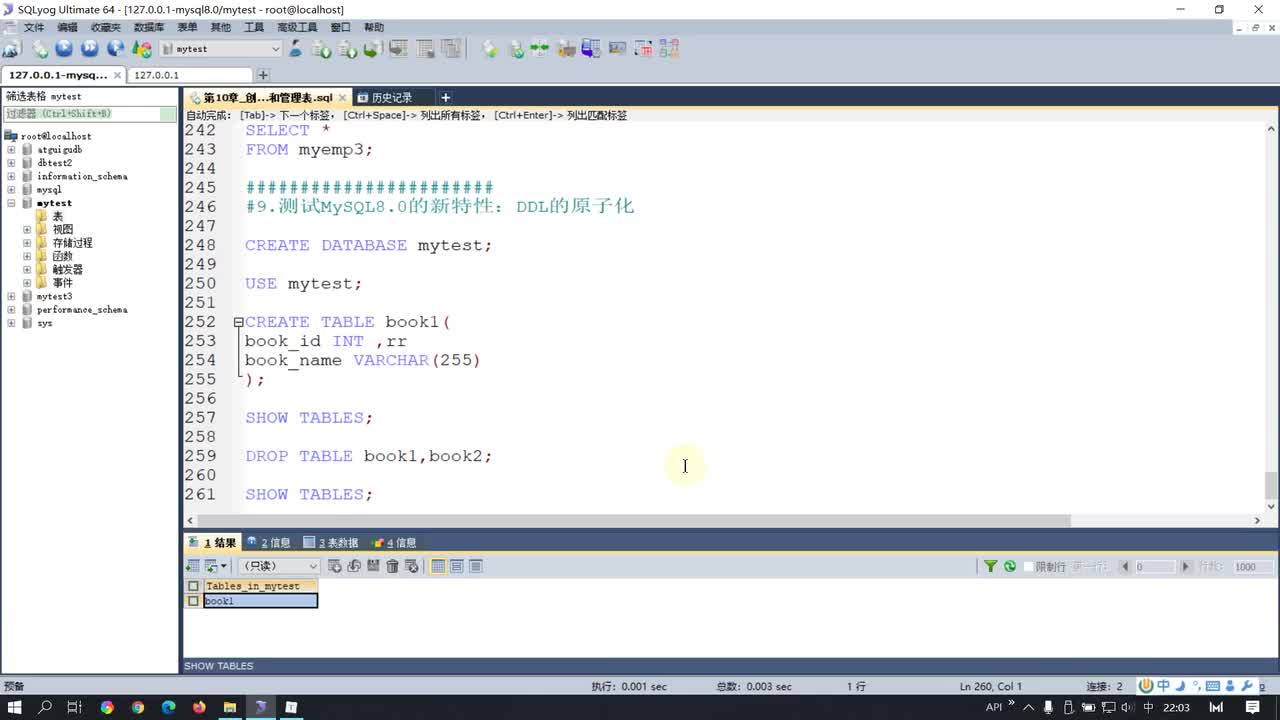
Task: Open the 高级工具 menu
Action: pyautogui.click(x=297, y=27)
